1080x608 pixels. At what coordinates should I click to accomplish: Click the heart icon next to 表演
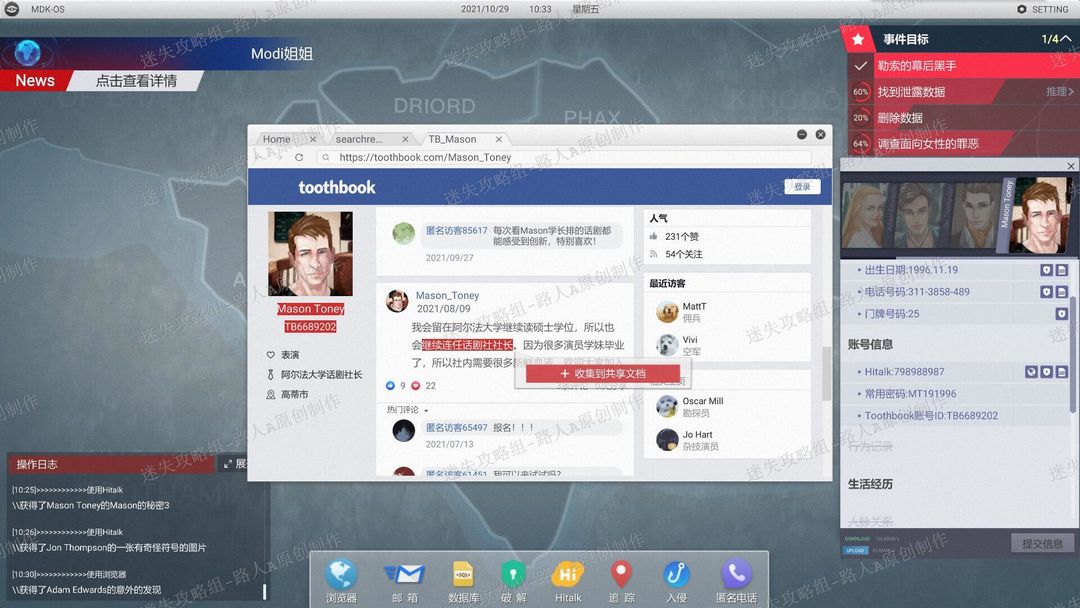click(x=271, y=355)
